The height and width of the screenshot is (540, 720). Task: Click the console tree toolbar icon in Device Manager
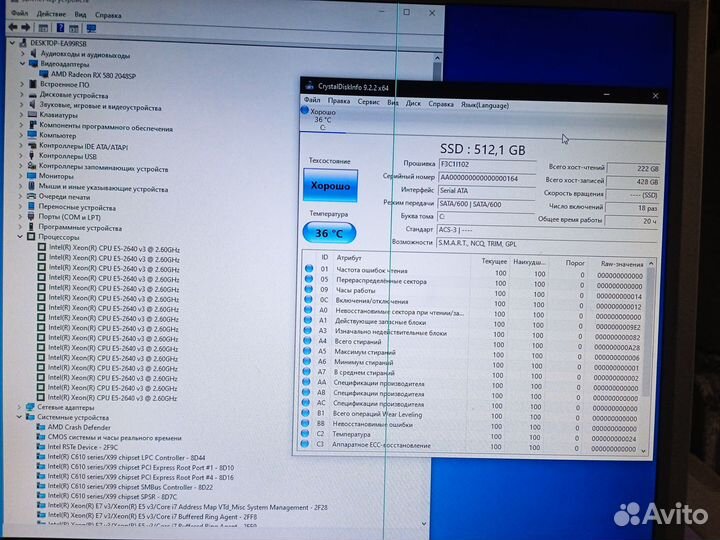click(x=43, y=28)
